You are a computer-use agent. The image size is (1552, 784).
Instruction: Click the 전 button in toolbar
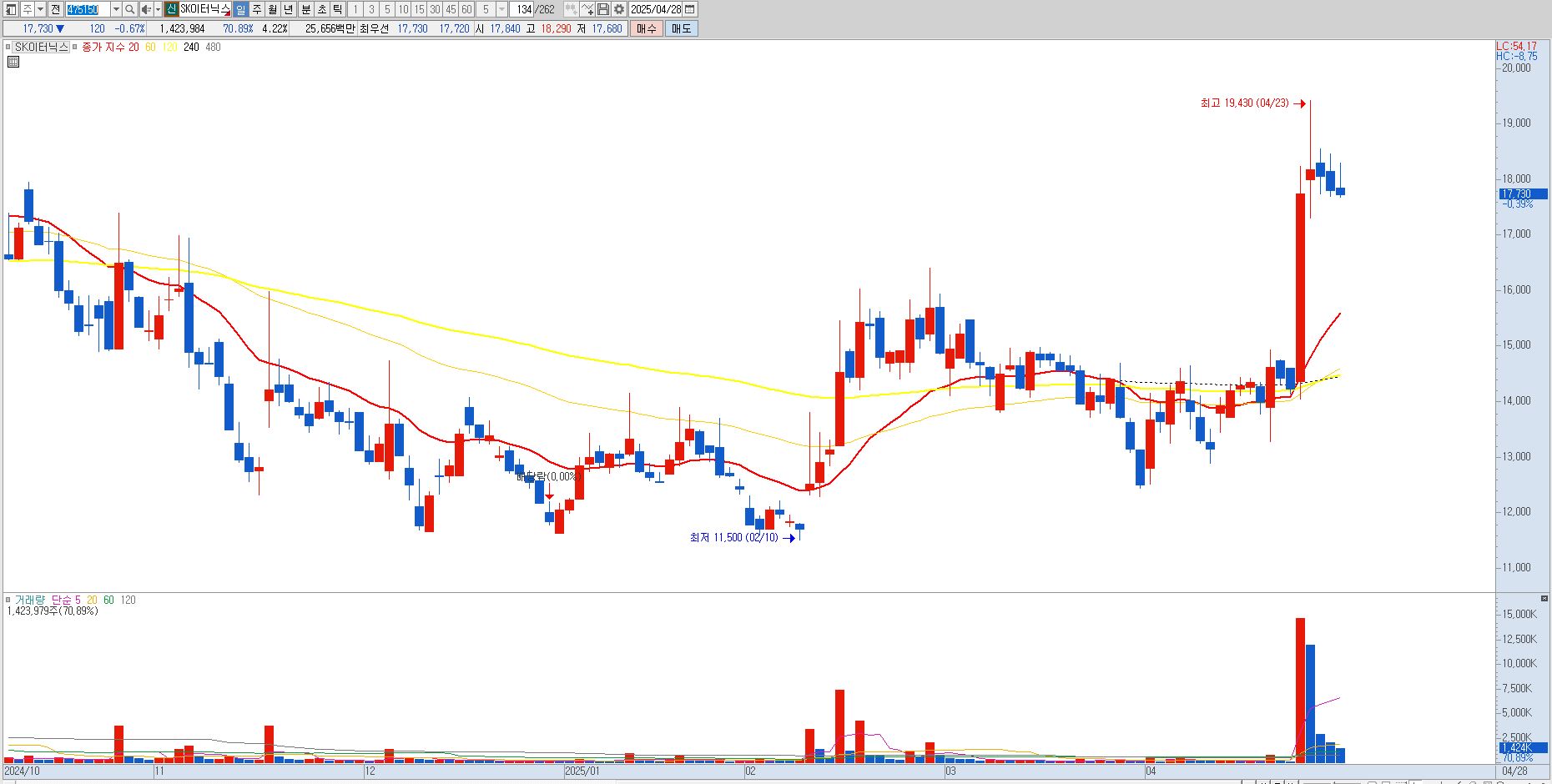[55, 9]
